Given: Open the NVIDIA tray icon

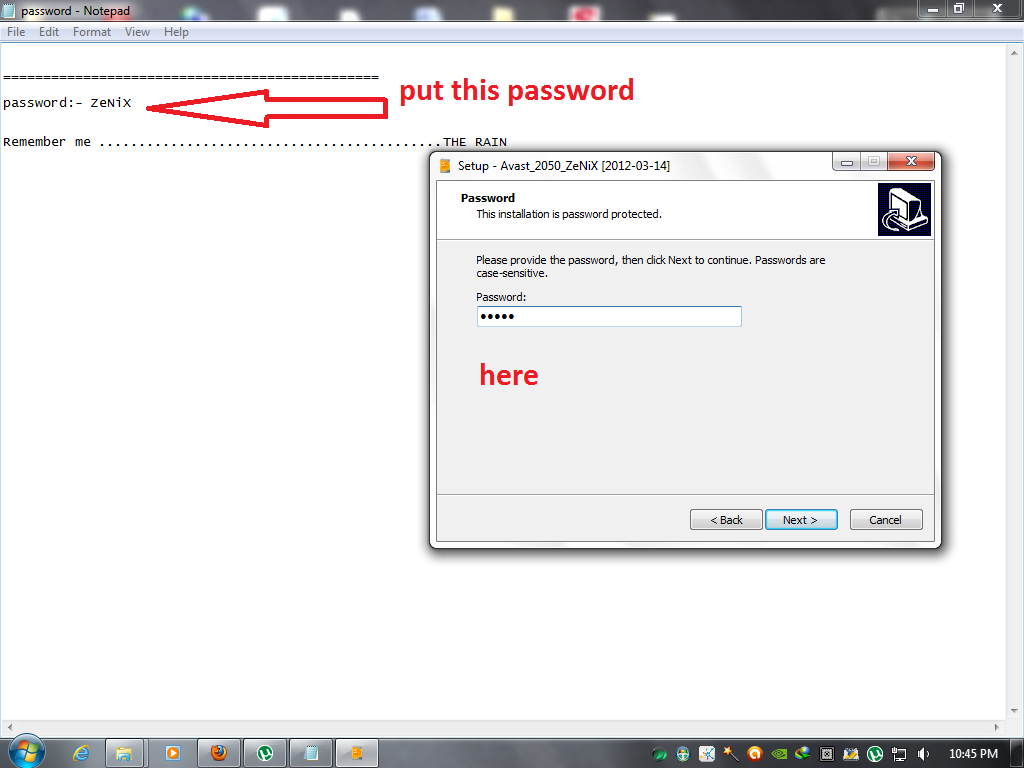Looking at the screenshot, I should tap(778, 754).
